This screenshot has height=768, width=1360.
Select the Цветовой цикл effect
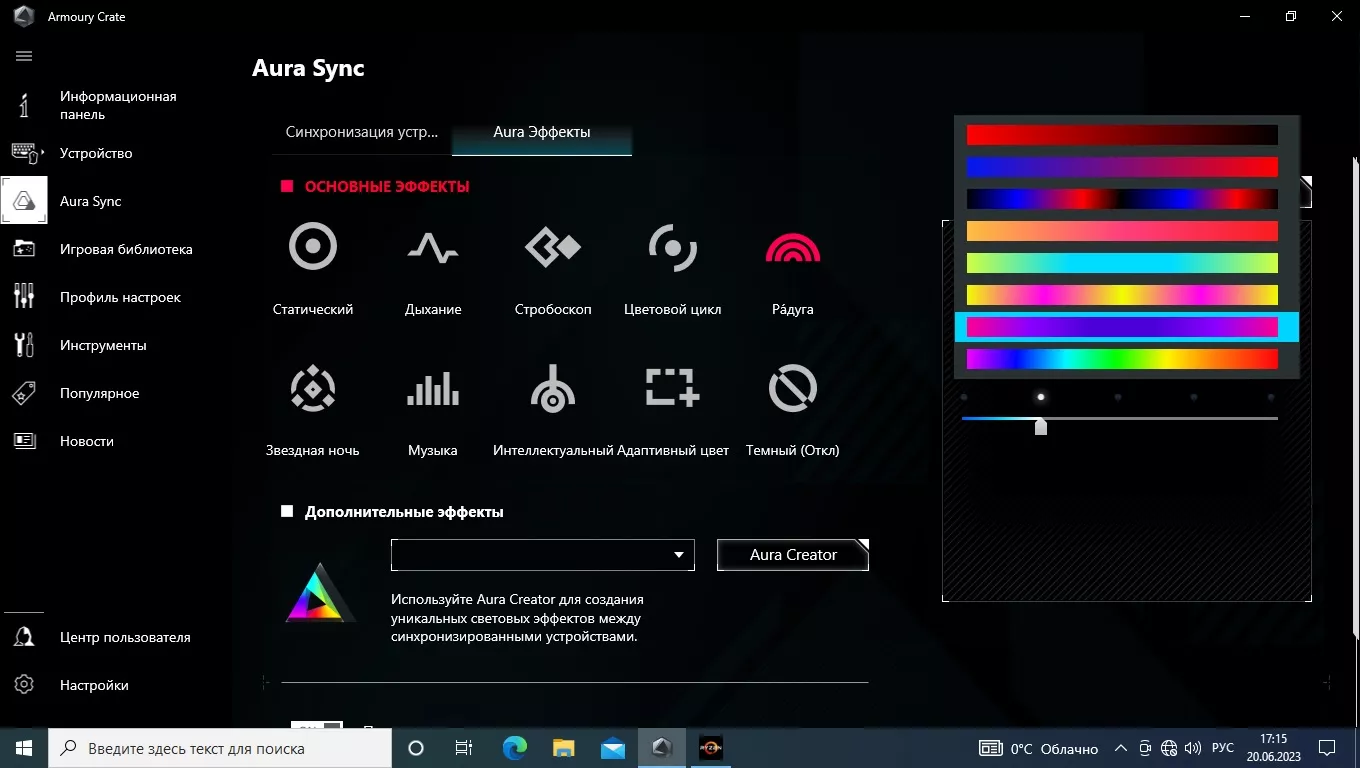point(673,268)
